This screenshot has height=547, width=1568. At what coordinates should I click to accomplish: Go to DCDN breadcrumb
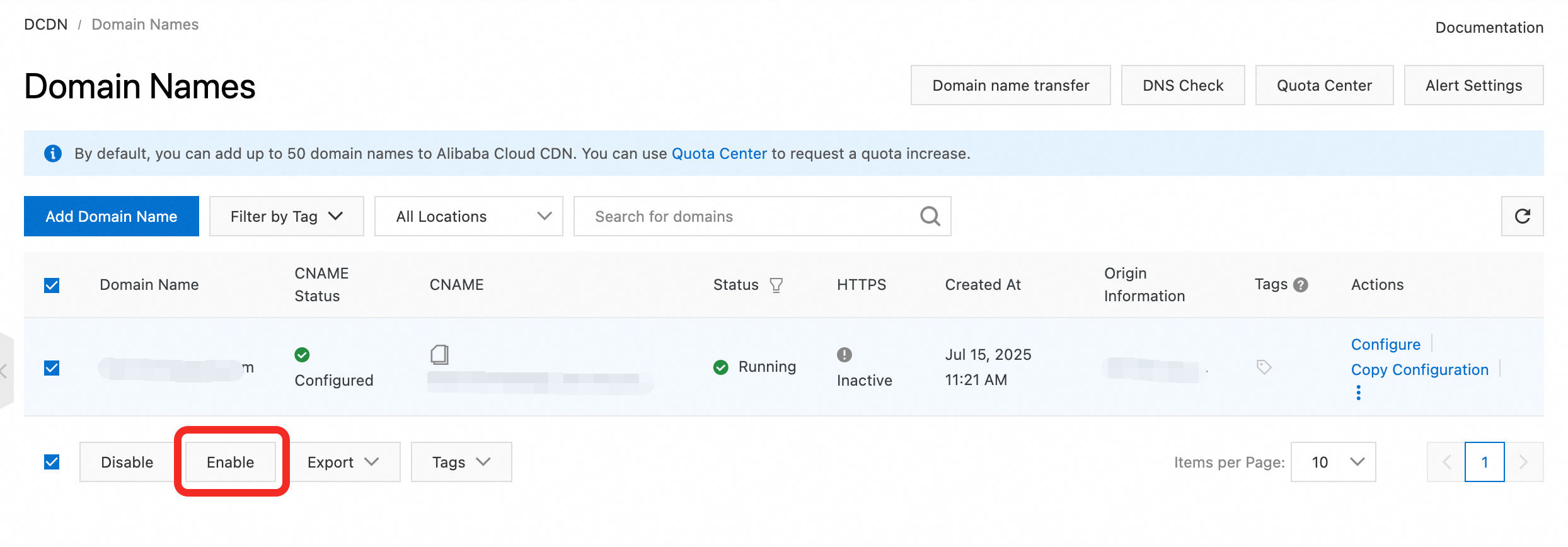pos(45,25)
